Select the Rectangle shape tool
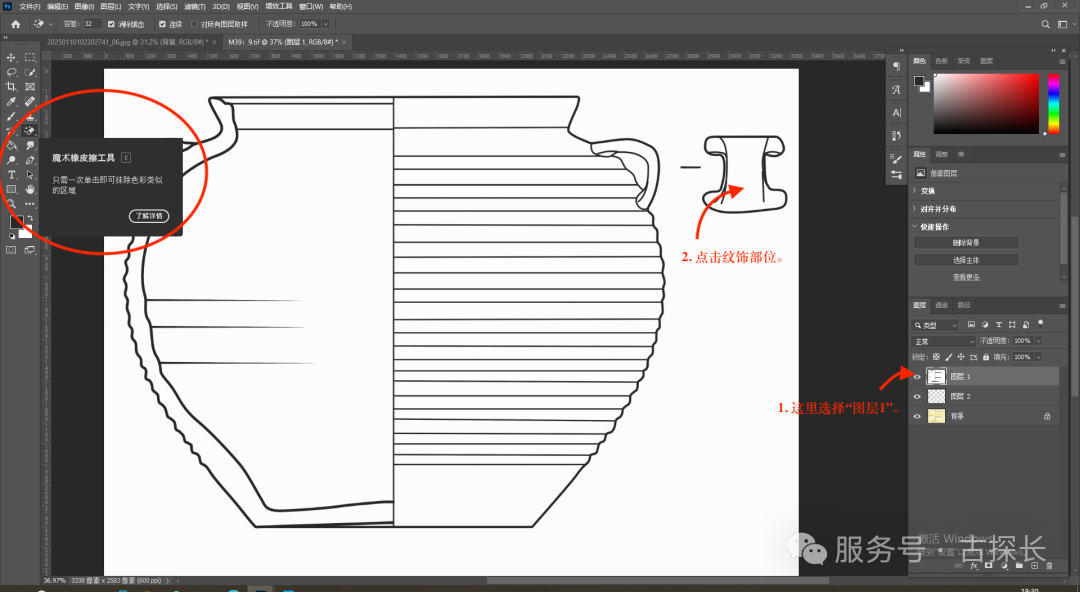Screen dimensions: 1080x592 11,190
